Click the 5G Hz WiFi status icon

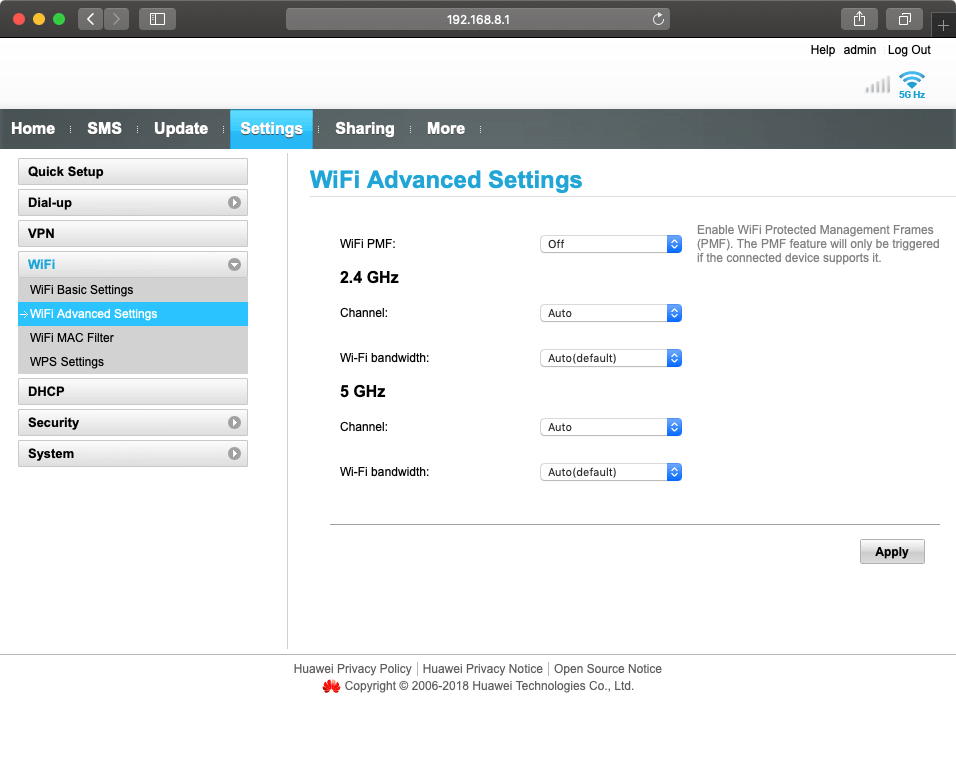click(x=911, y=83)
